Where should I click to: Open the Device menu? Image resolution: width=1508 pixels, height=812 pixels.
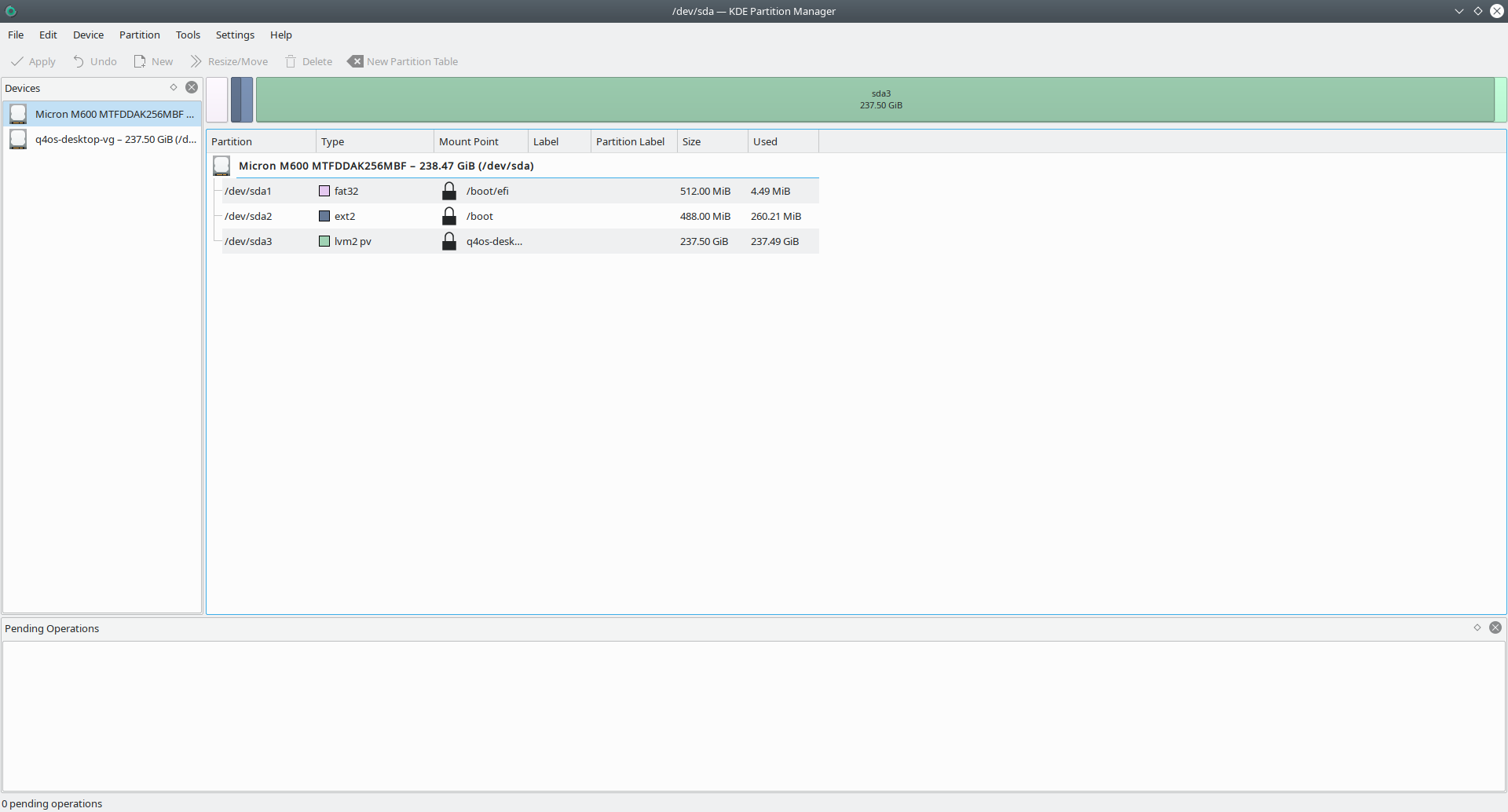[x=89, y=35]
